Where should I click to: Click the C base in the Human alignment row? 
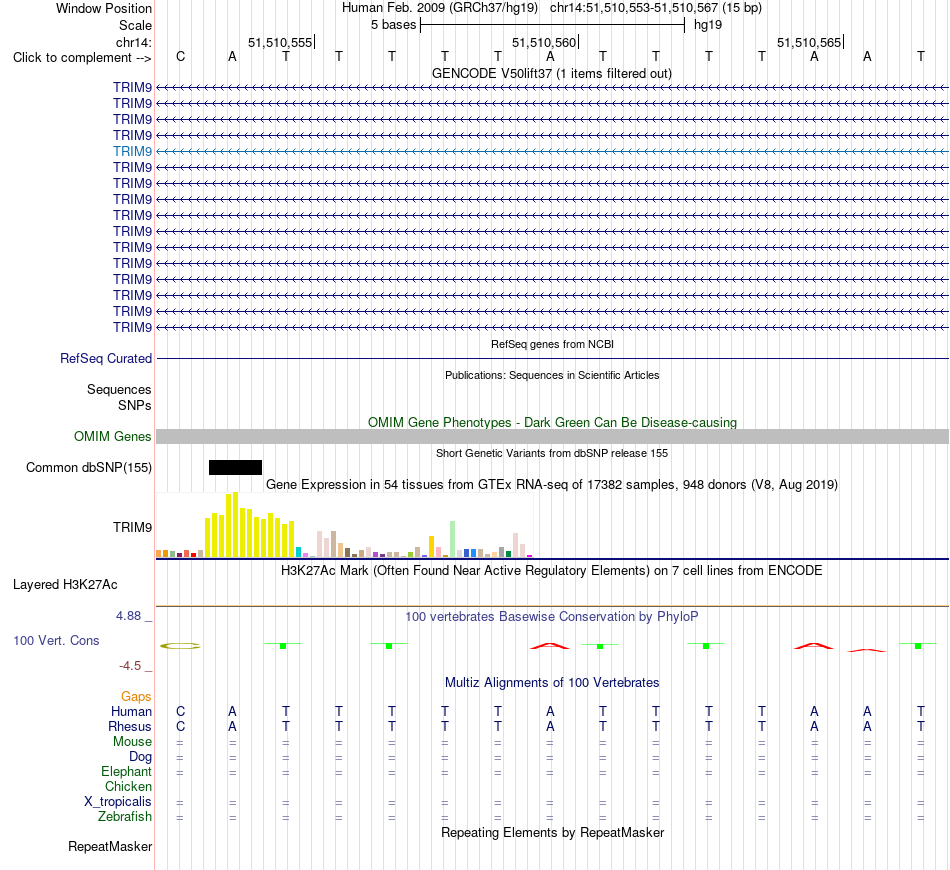pyautogui.click(x=180, y=711)
